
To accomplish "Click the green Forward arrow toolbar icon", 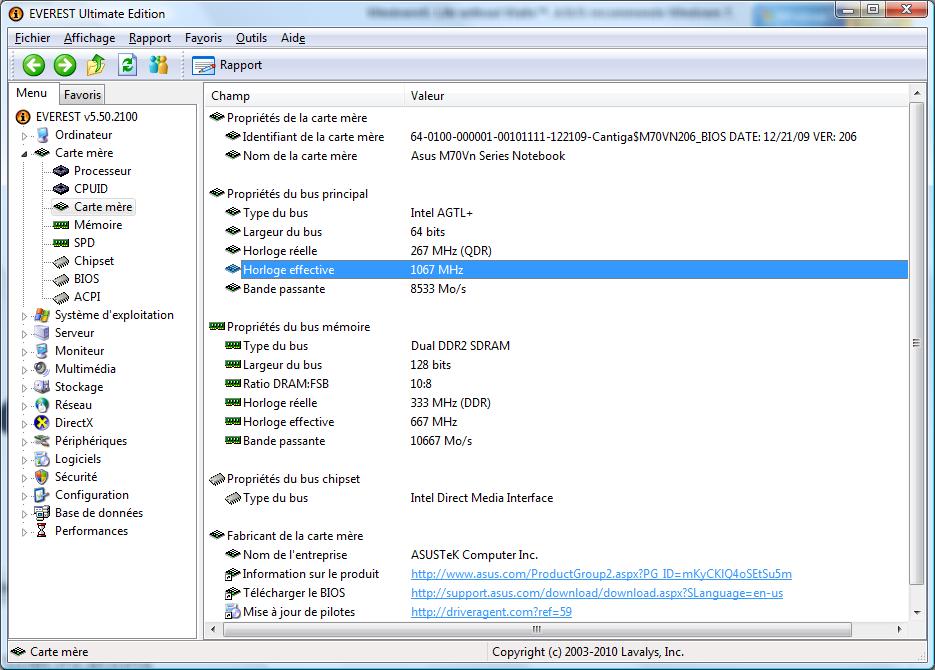I will coord(65,65).
